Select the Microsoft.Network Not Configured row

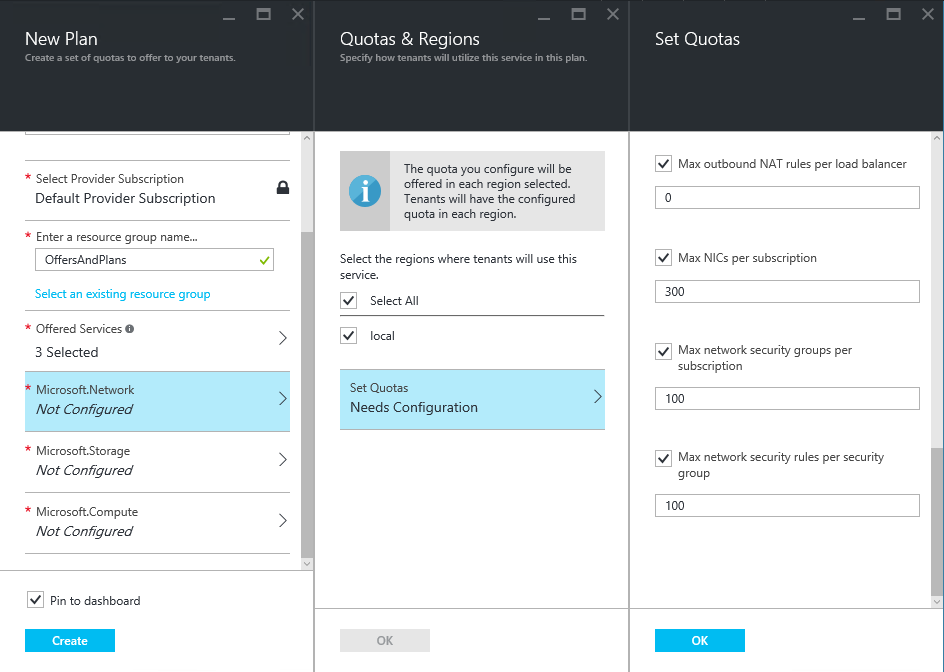coord(157,401)
